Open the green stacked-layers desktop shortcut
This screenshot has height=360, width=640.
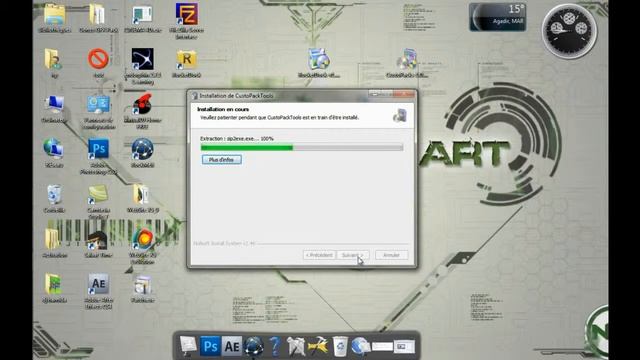tap(98, 194)
